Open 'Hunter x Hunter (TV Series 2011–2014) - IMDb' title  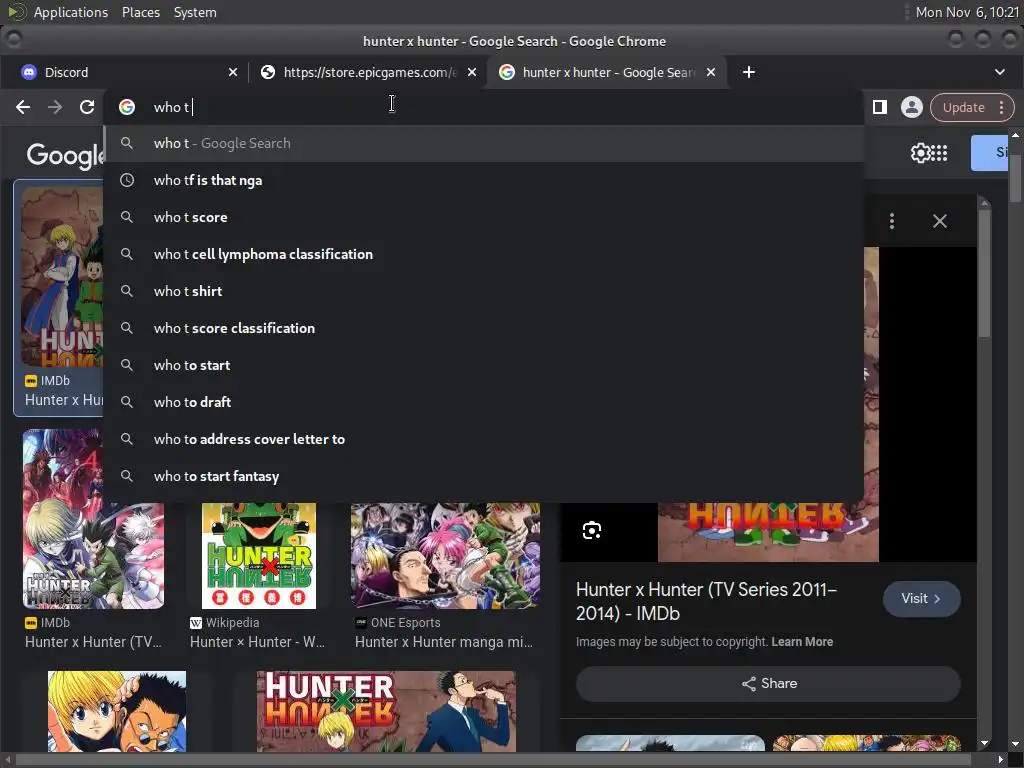706,601
